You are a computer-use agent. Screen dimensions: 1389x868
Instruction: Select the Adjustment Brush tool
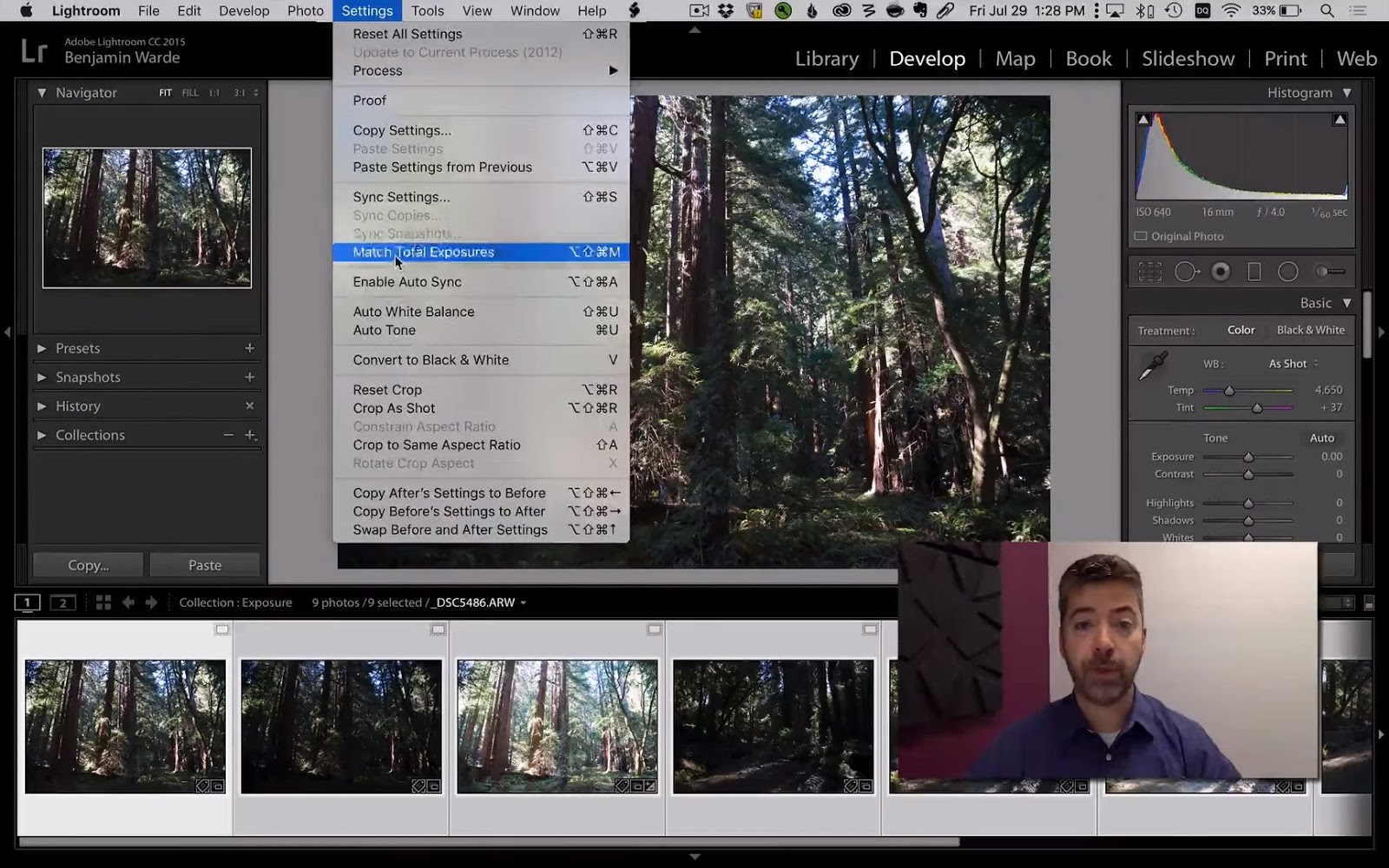(x=1330, y=272)
